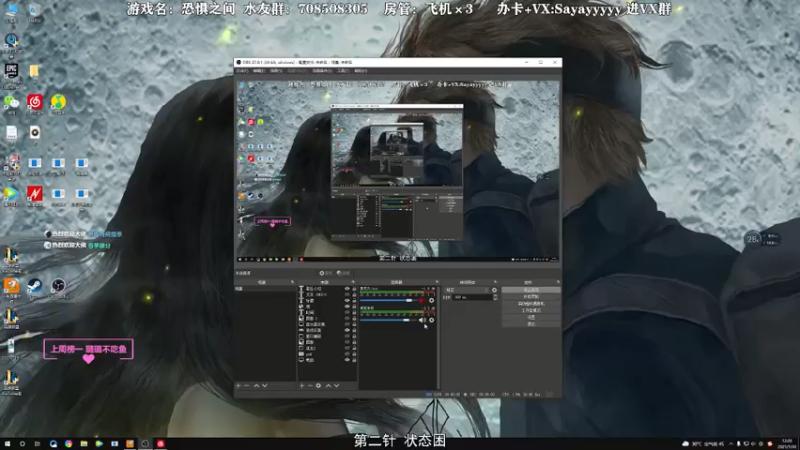Screen dimensions: 800x450
Task: Open source properties gear in the Sources toolbar
Action: click(318, 386)
